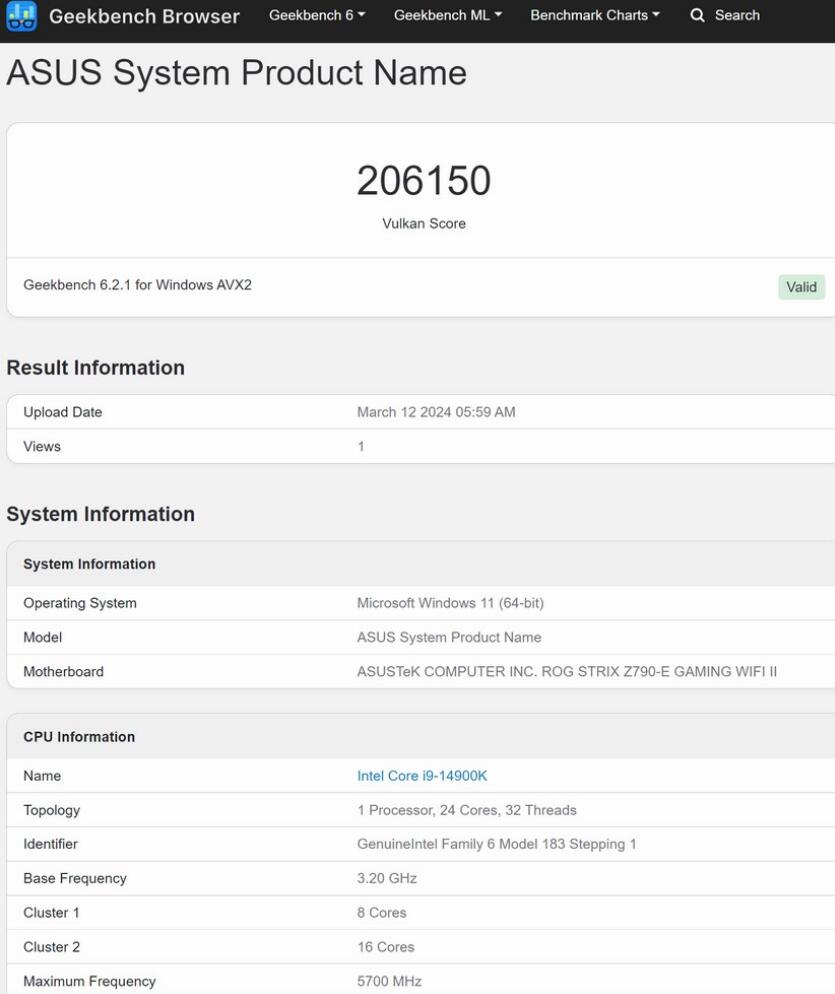Open the Benchmark Charts dropdown
This screenshot has width=835, height=994.
(x=594, y=16)
